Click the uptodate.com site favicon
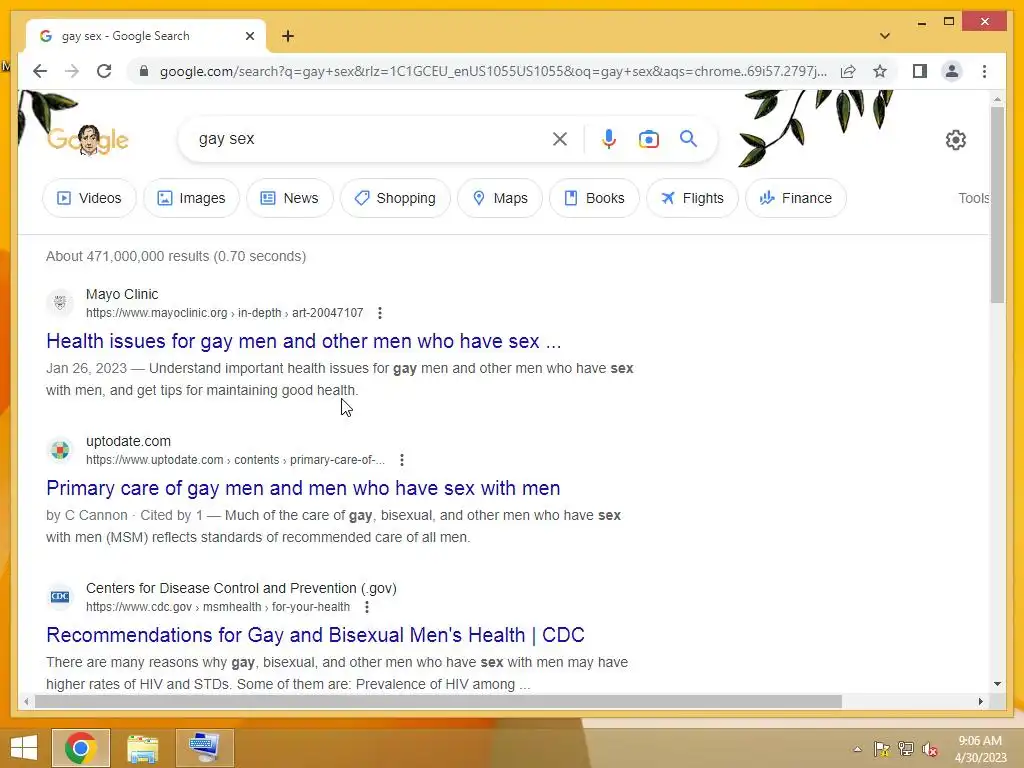1024x768 pixels. pyautogui.click(x=60, y=449)
